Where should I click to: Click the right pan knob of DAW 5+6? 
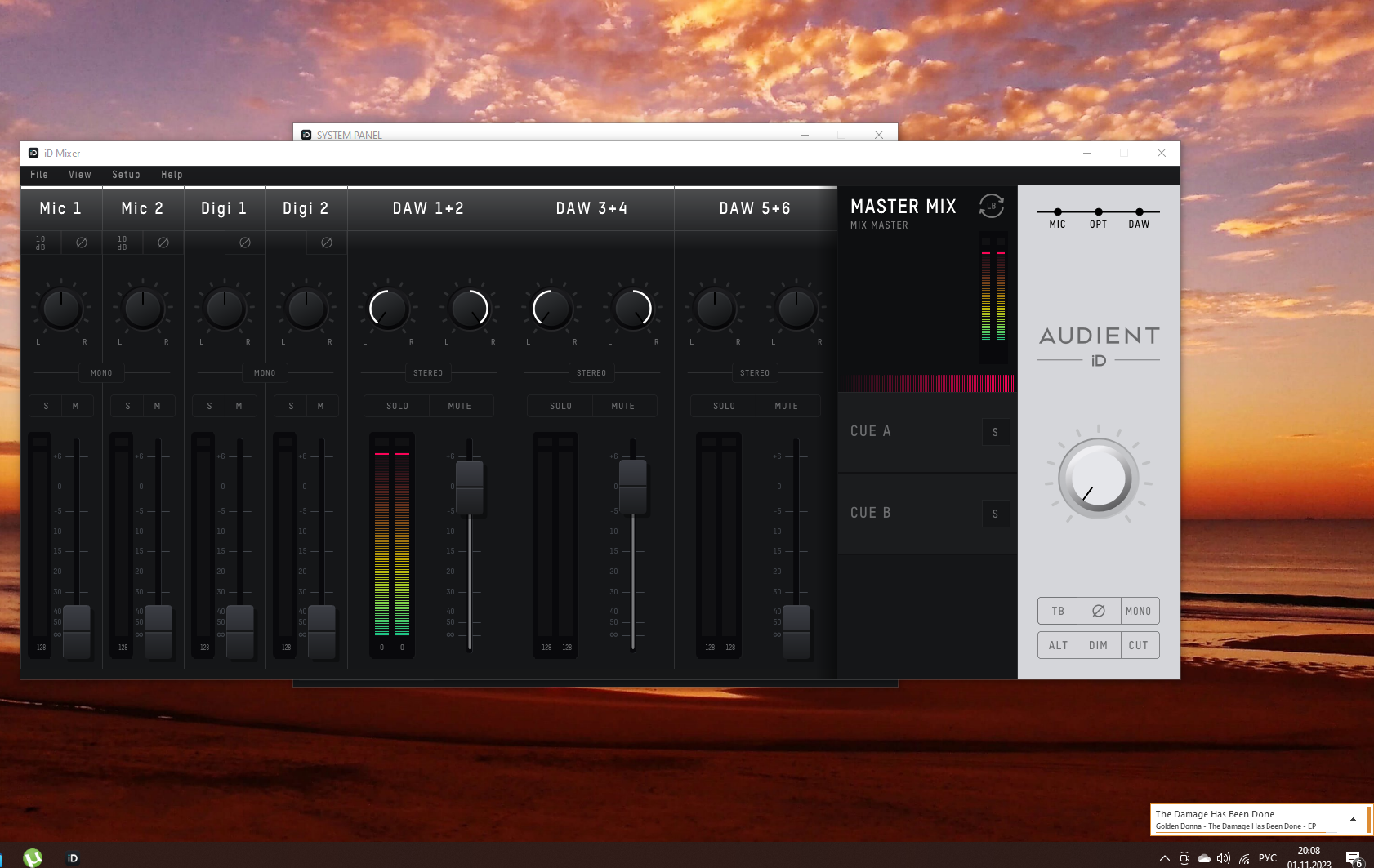pyautogui.click(x=796, y=309)
